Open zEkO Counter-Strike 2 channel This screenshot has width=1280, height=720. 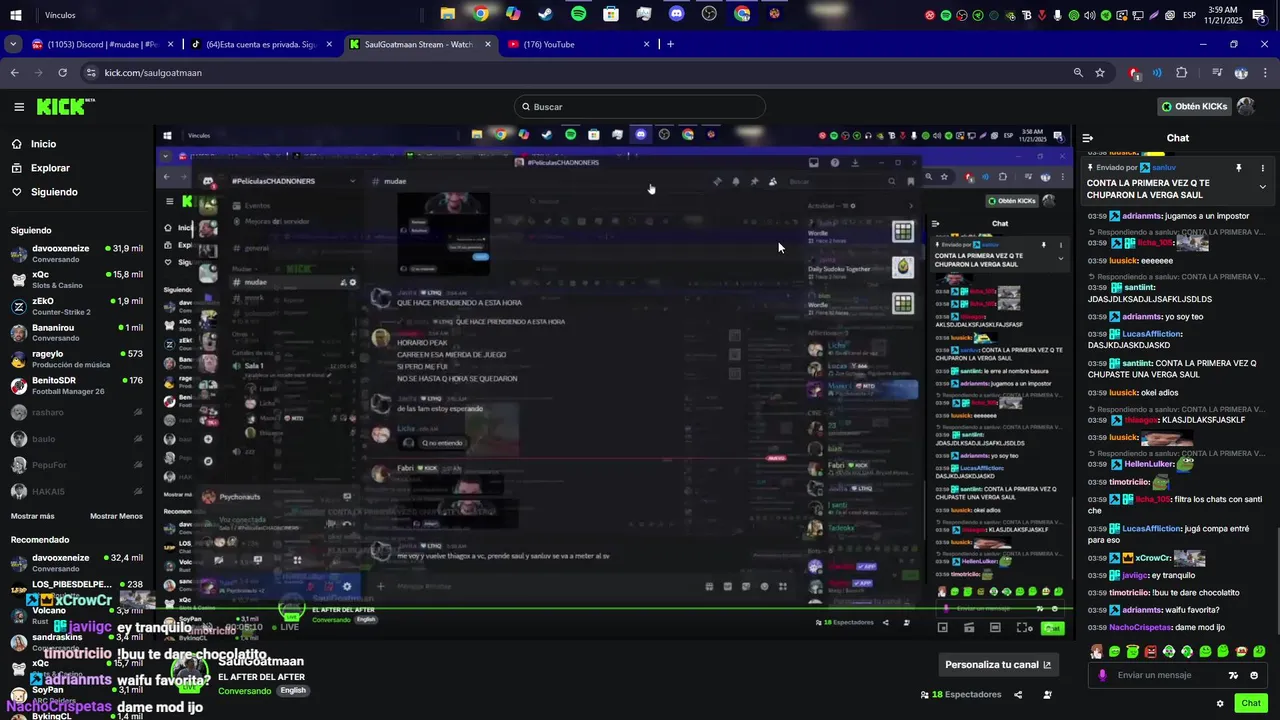77,306
